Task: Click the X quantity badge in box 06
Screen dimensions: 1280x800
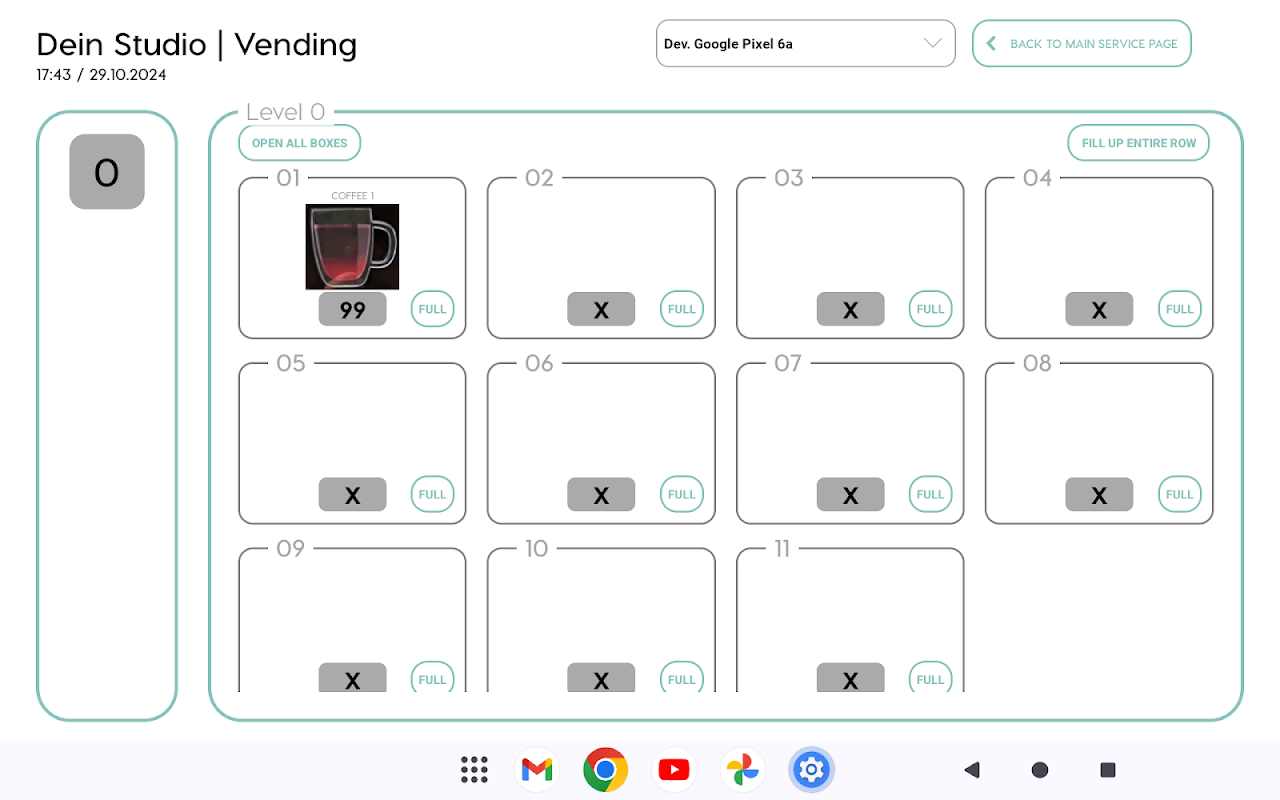Action: 601,494
